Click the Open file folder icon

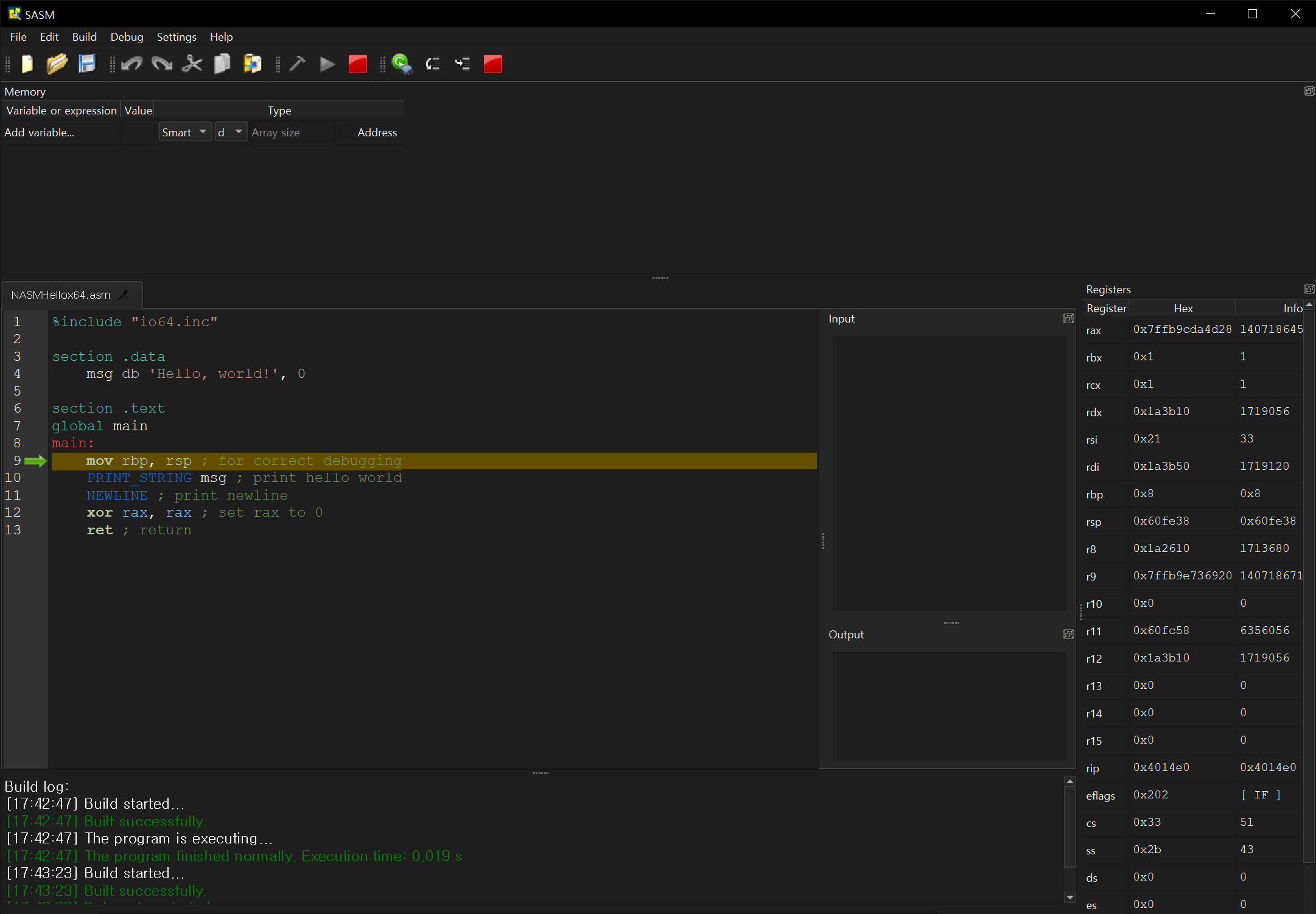(x=57, y=64)
